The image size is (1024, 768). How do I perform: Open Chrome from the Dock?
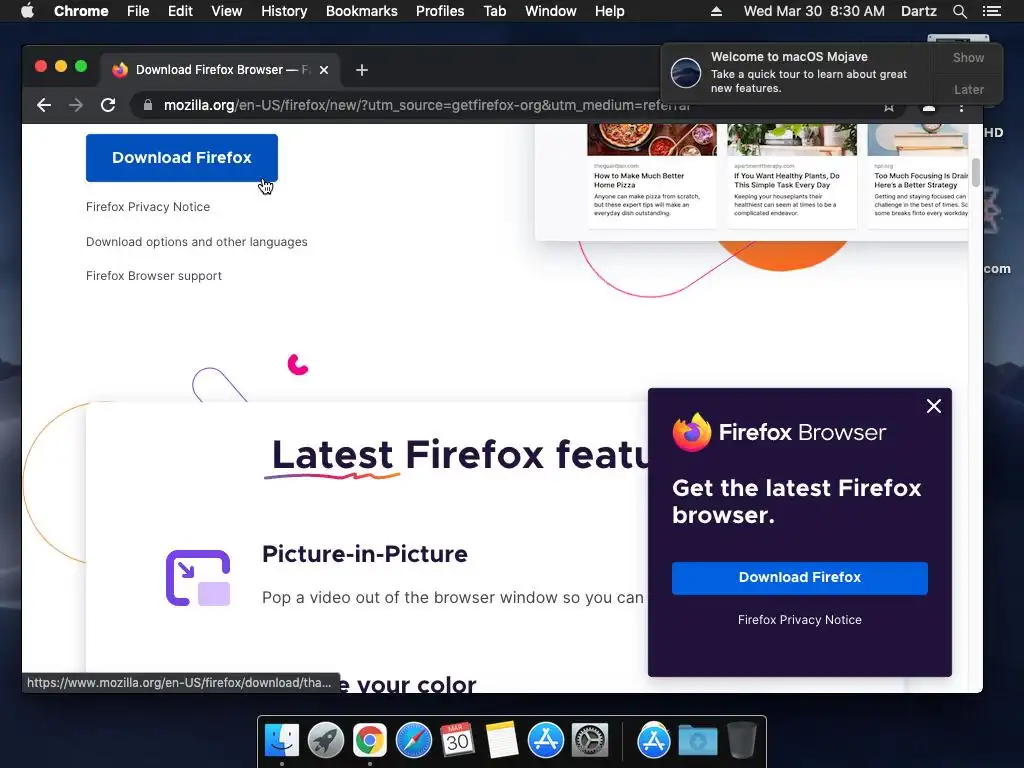pyautogui.click(x=370, y=741)
